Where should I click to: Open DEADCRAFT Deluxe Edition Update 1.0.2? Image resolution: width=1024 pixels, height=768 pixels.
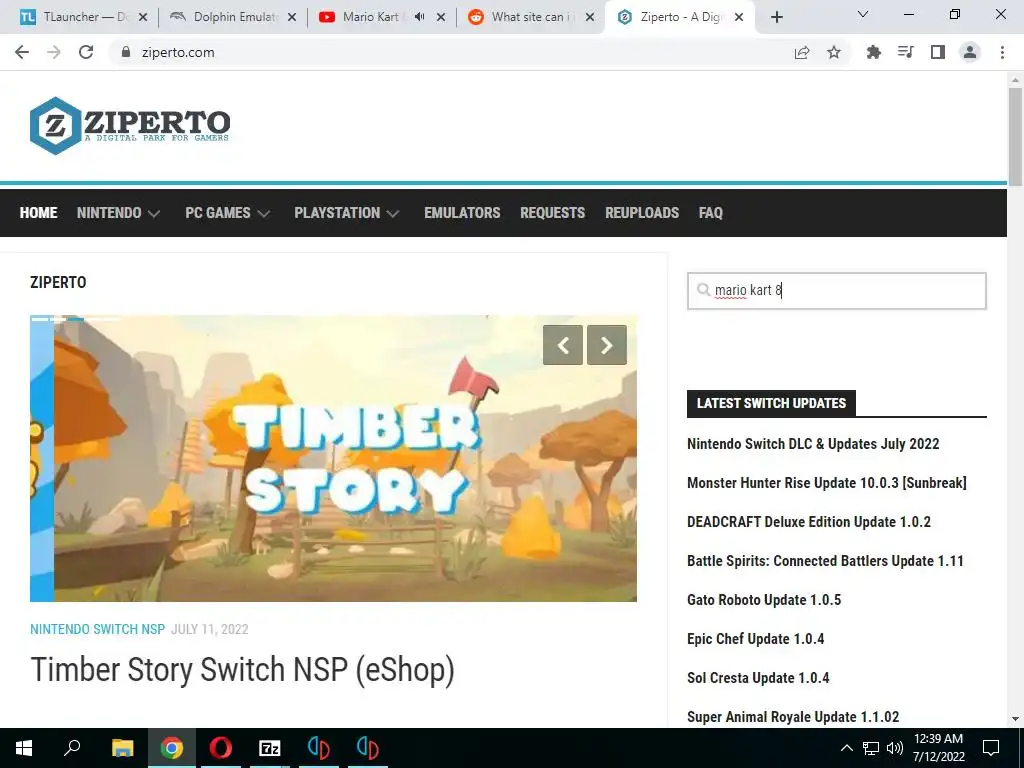point(808,522)
